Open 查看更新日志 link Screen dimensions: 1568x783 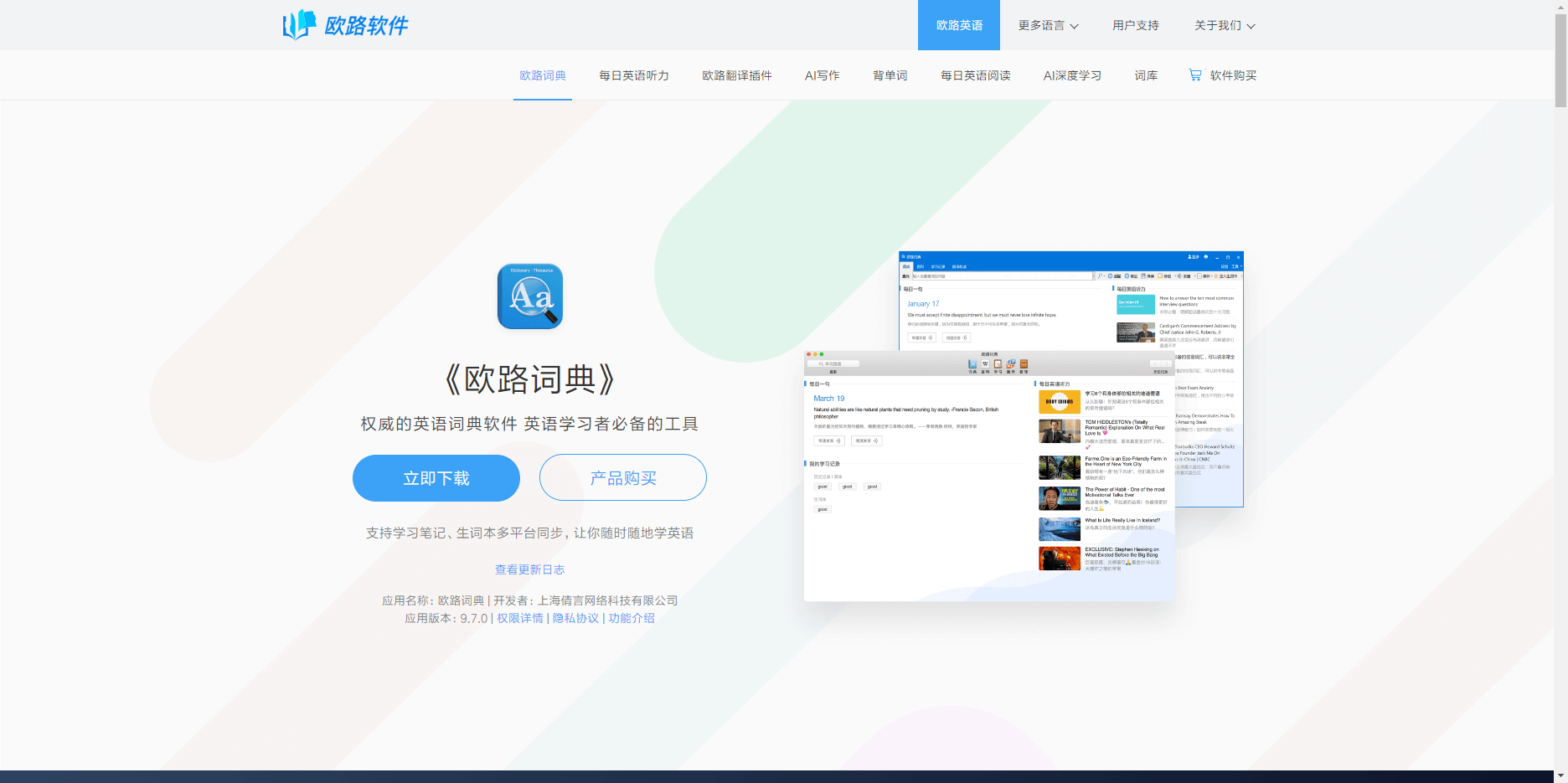pos(530,569)
